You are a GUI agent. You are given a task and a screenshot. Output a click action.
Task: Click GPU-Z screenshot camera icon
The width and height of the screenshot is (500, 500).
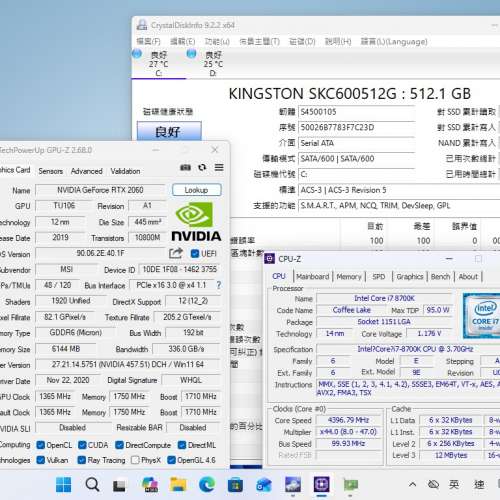point(186,167)
